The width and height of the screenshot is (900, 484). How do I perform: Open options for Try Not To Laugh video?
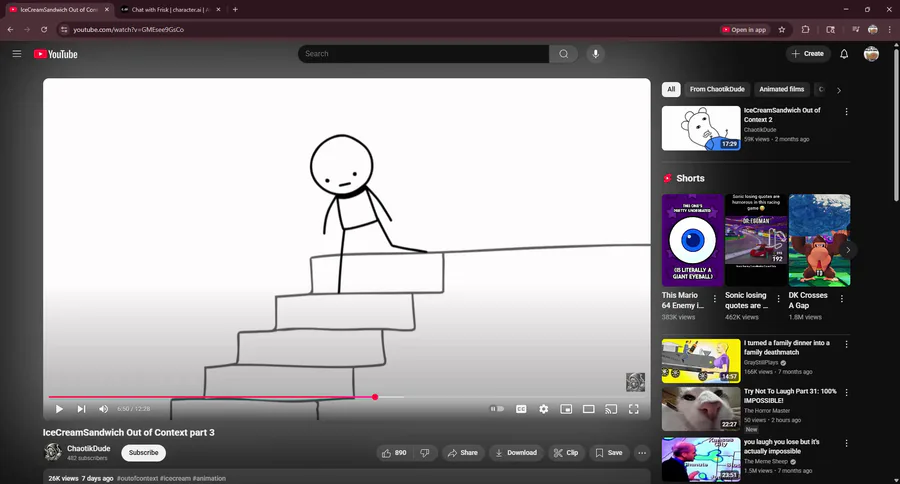coord(846,392)
